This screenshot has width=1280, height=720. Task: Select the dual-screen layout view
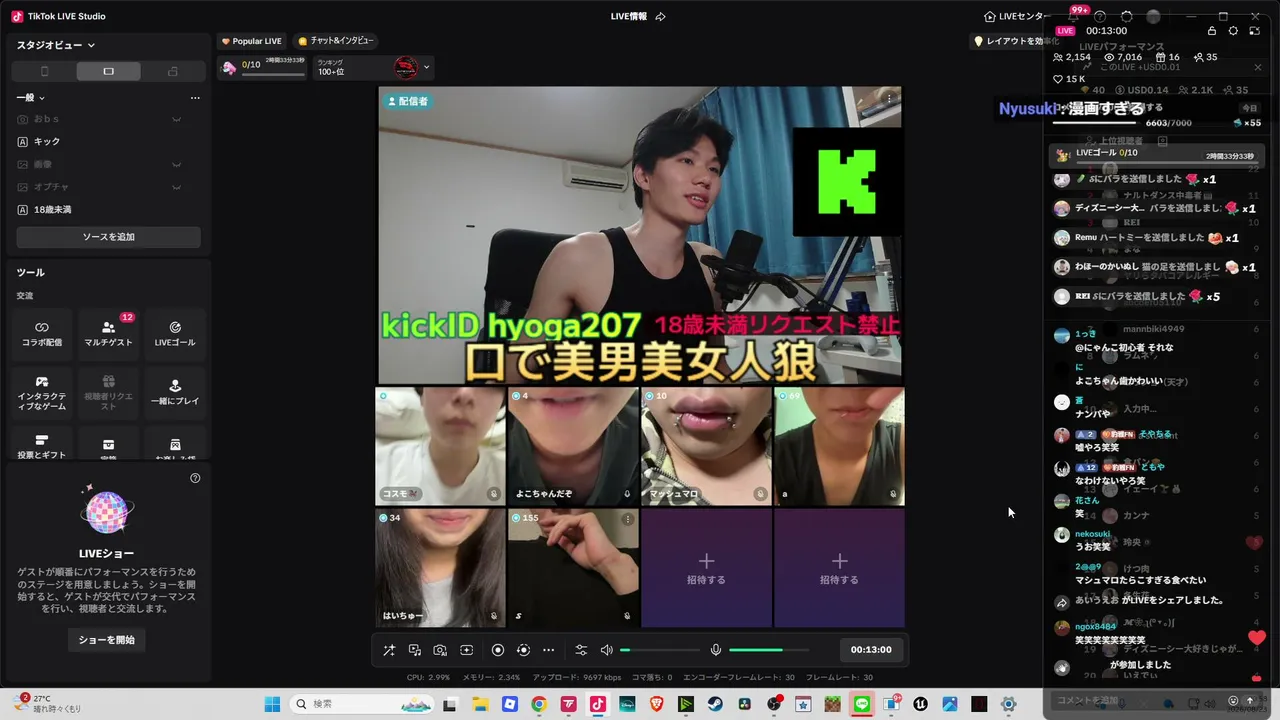(x=173, y=71)
